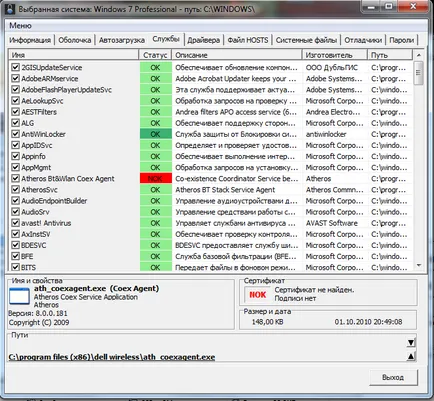Uncheck the Atheros Bt&Wlan Coex Agent checkbox
The height and width of the screenshot is (401, 434).
(x=15, y=178)
